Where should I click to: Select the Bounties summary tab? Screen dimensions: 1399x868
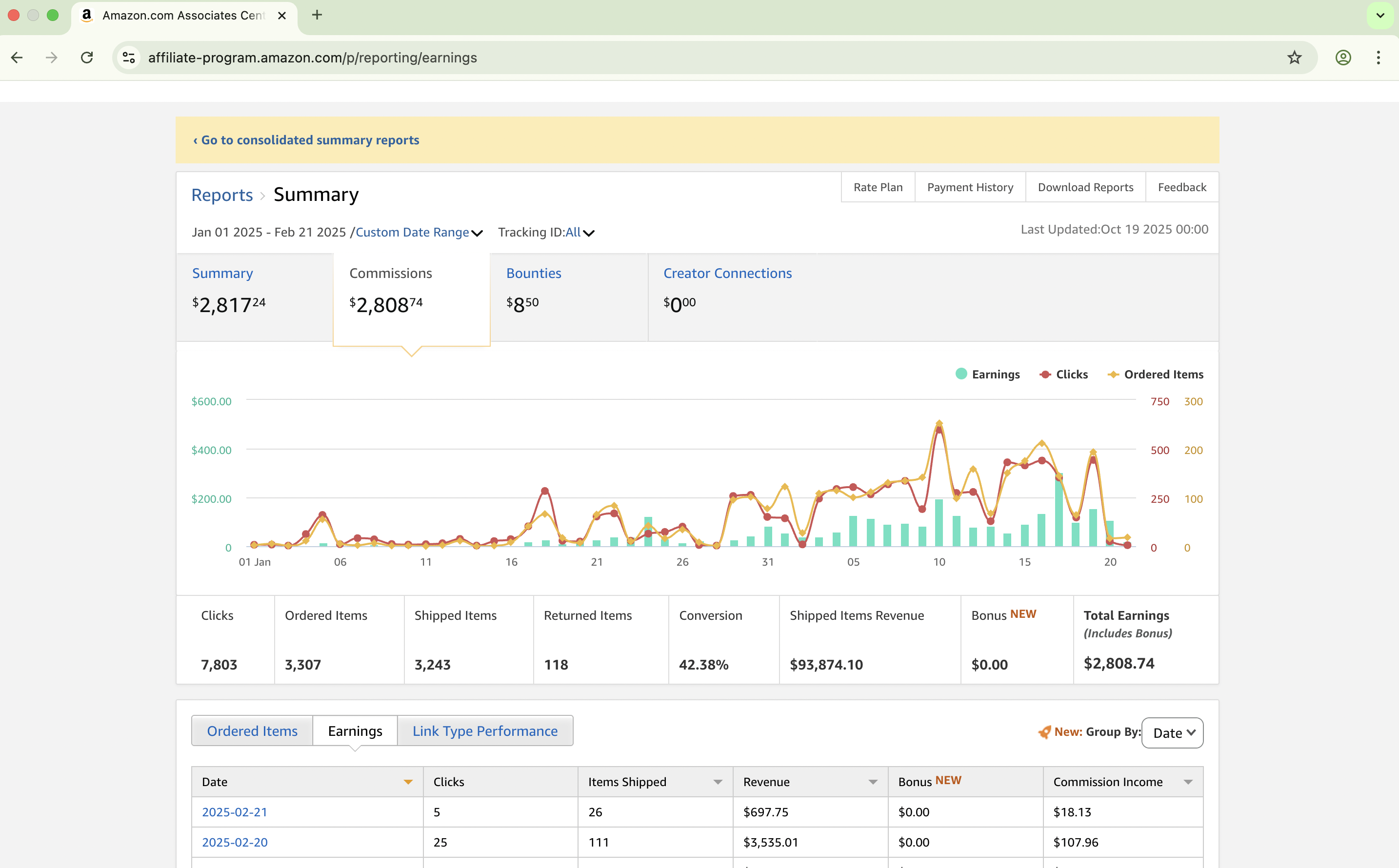[534, 273]
